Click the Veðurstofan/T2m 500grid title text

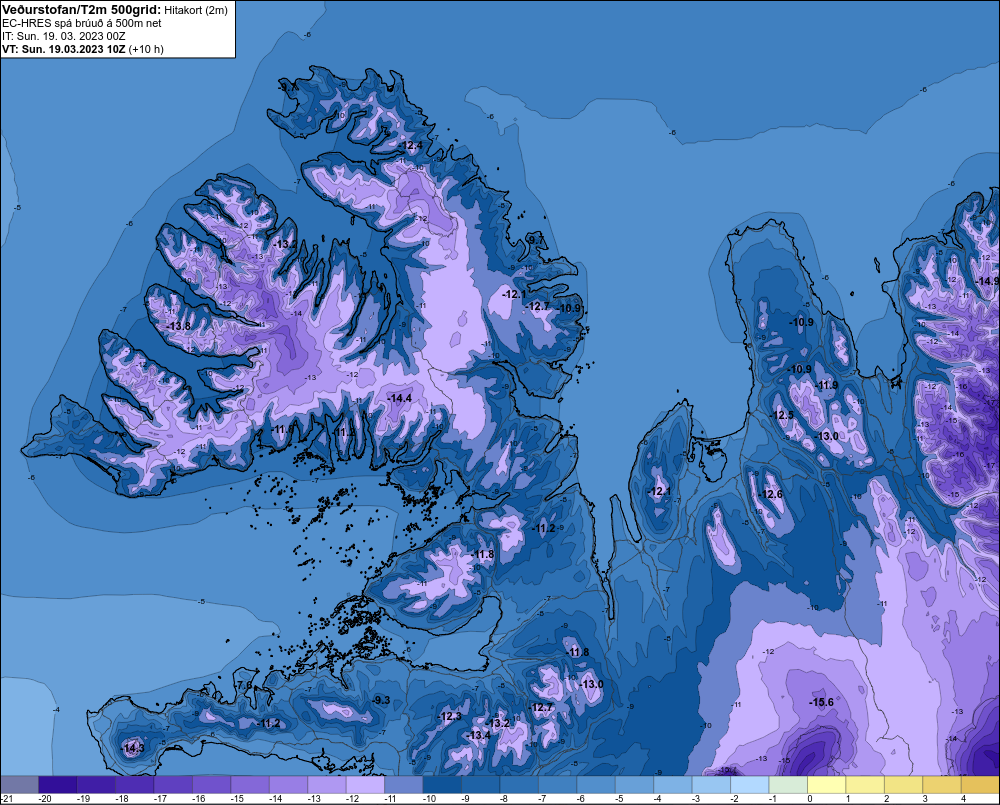82,10
